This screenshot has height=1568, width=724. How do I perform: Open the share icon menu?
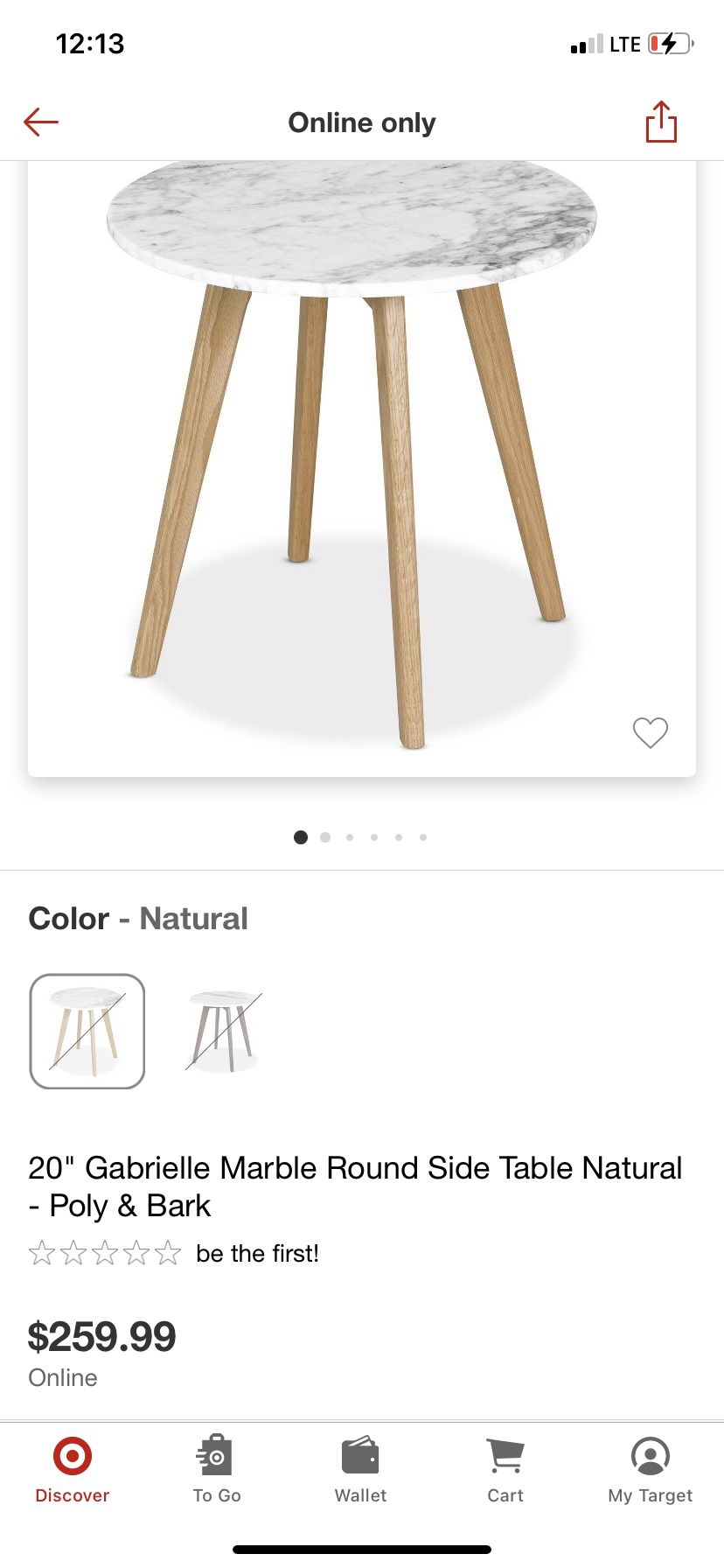(x=661, y=122)
